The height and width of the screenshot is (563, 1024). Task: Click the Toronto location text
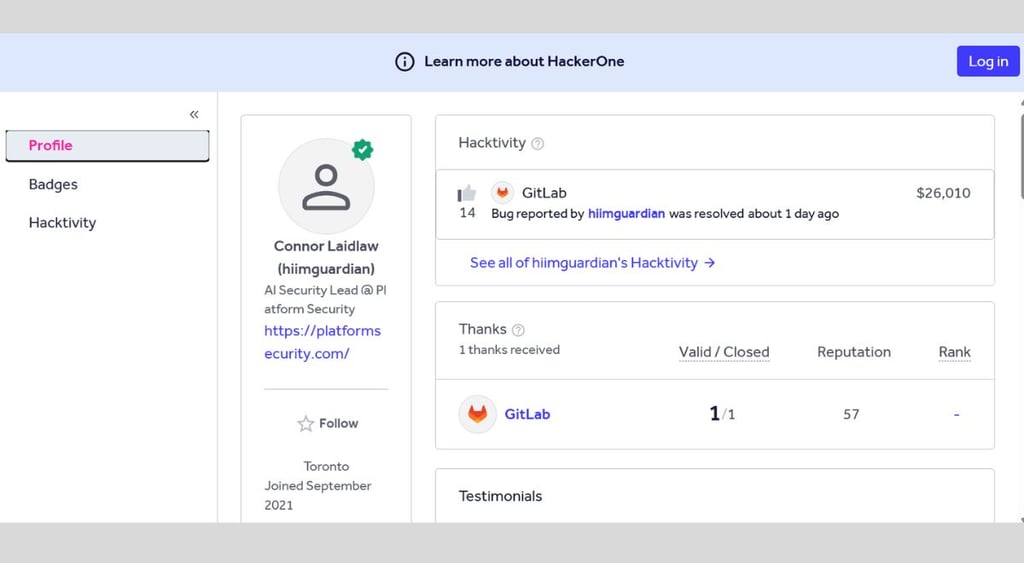pos(326,466)
